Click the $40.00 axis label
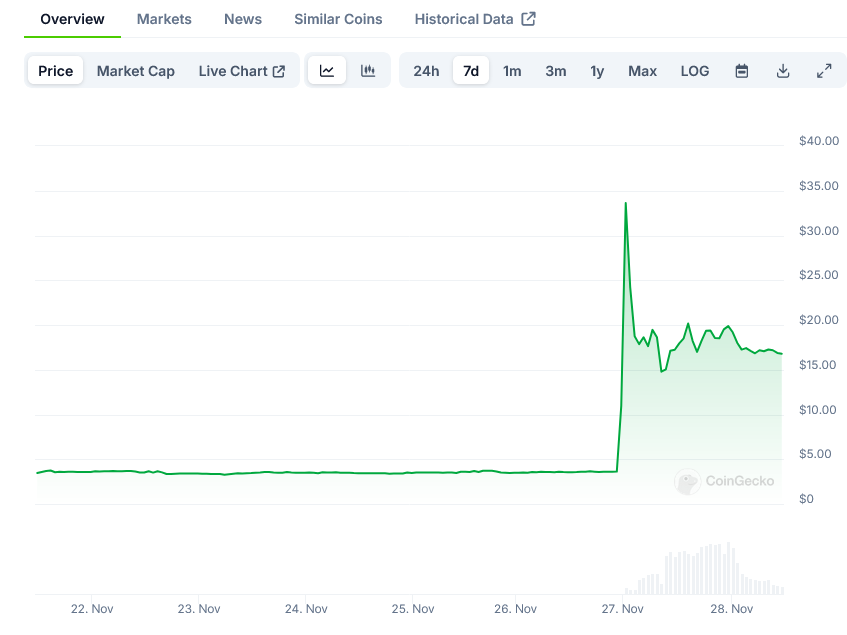Viewport: 847px width, 635px height. pos(819,141)
